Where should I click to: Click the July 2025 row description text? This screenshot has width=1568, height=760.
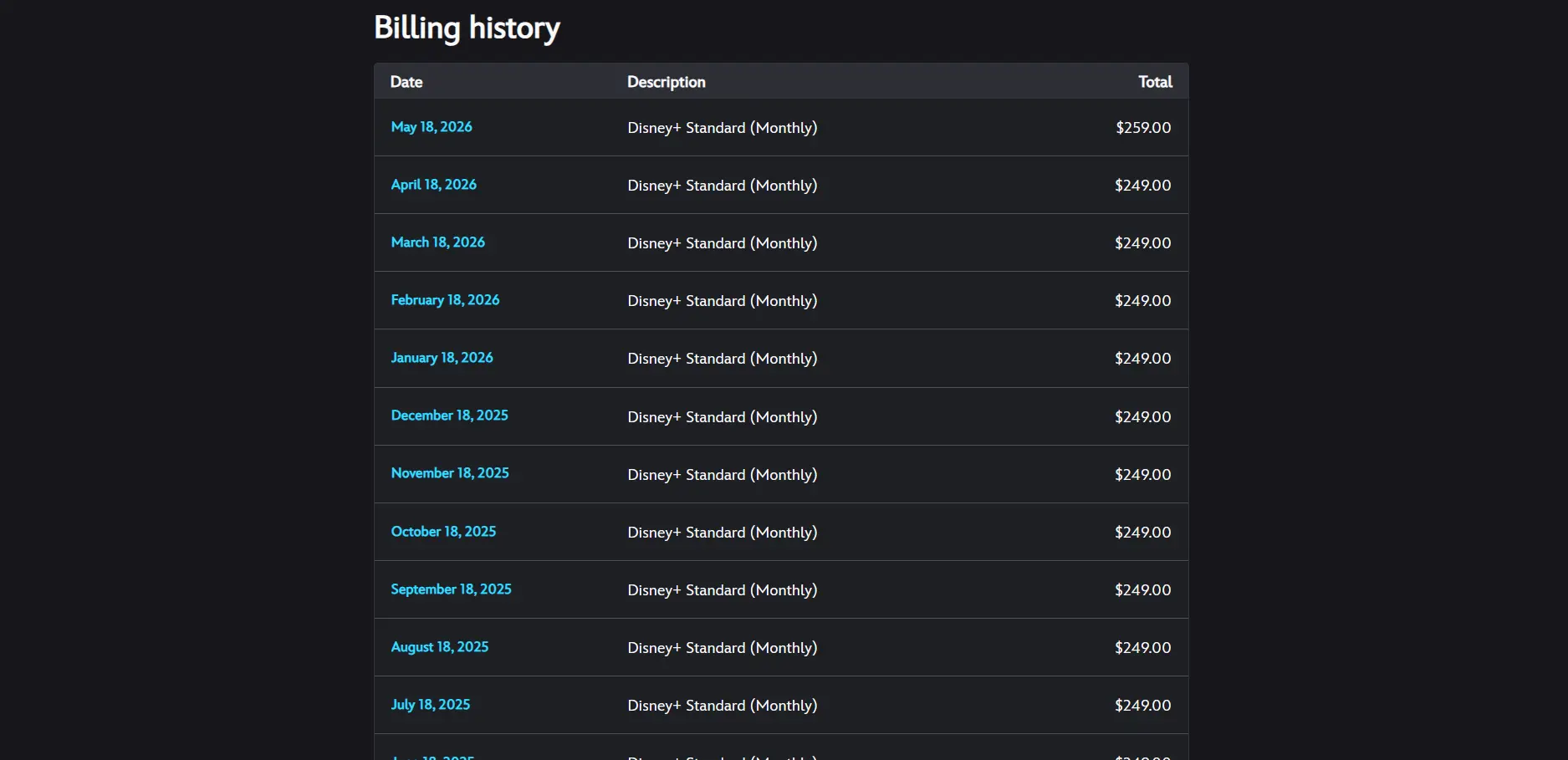pyautogui.click(x=723, y=706)
